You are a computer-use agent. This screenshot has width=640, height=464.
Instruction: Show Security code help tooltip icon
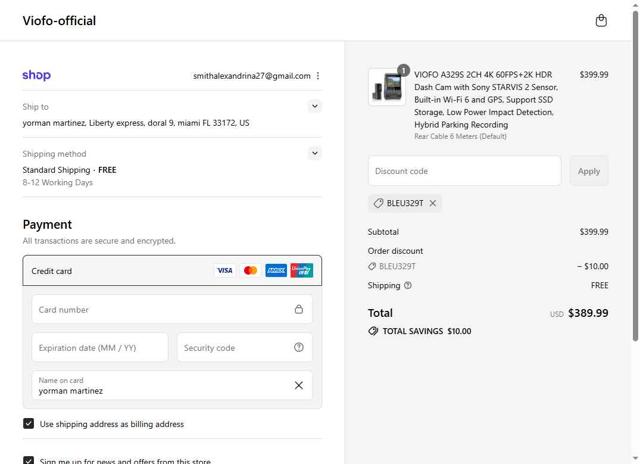299,347
